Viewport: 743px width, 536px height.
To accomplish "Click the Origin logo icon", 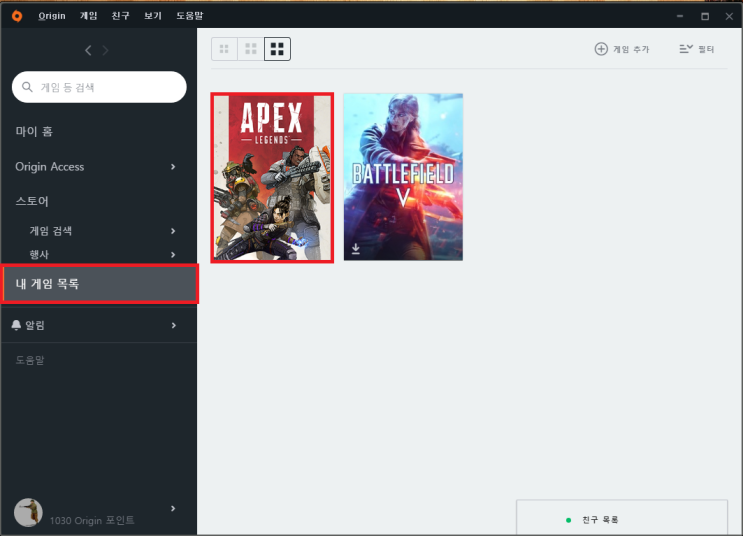I will point(17,16).
